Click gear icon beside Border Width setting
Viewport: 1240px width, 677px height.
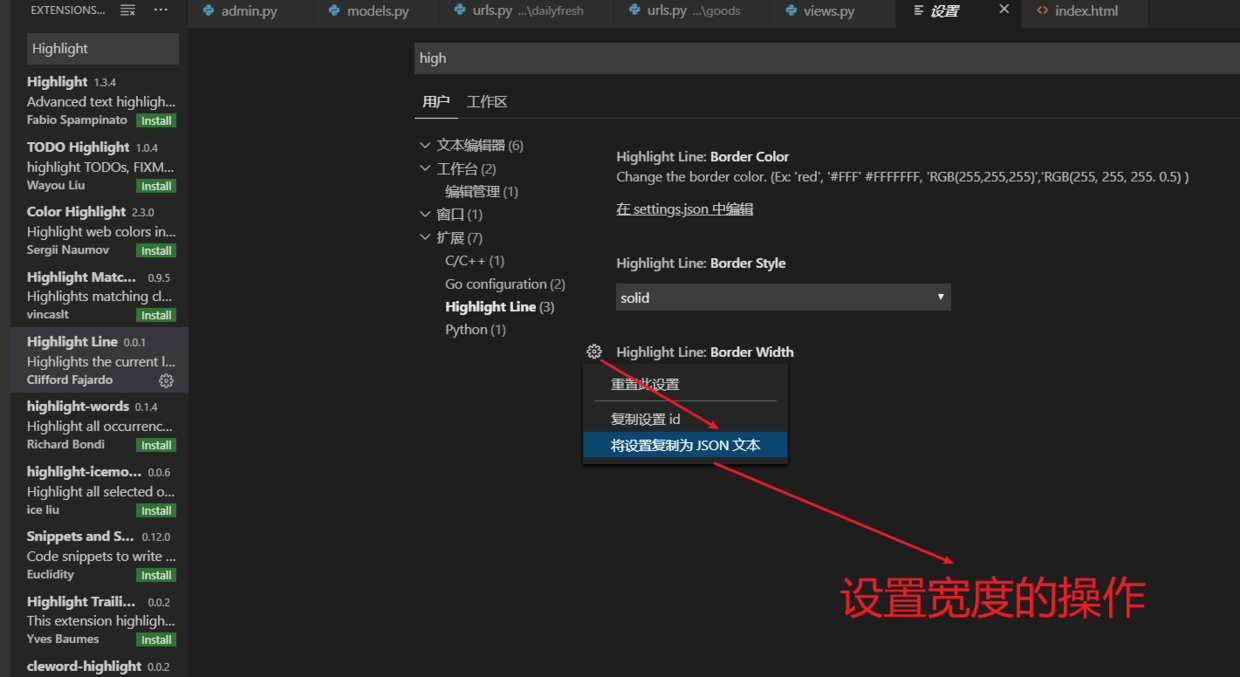click(x=594, y=351)
